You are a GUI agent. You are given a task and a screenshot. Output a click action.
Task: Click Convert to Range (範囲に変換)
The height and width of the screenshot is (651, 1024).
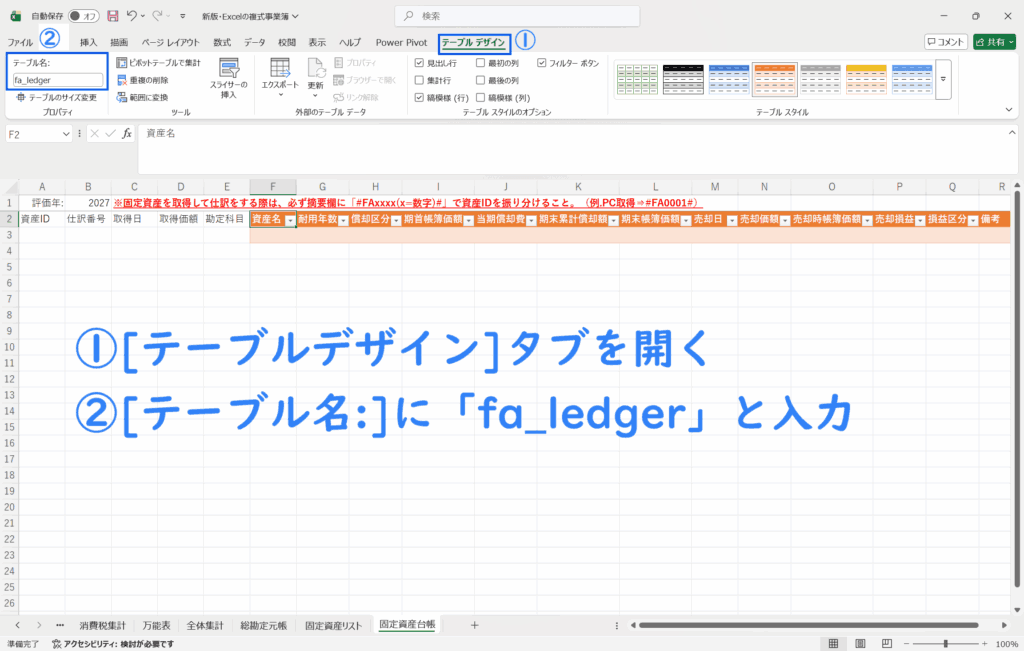(x=142, y=97)
